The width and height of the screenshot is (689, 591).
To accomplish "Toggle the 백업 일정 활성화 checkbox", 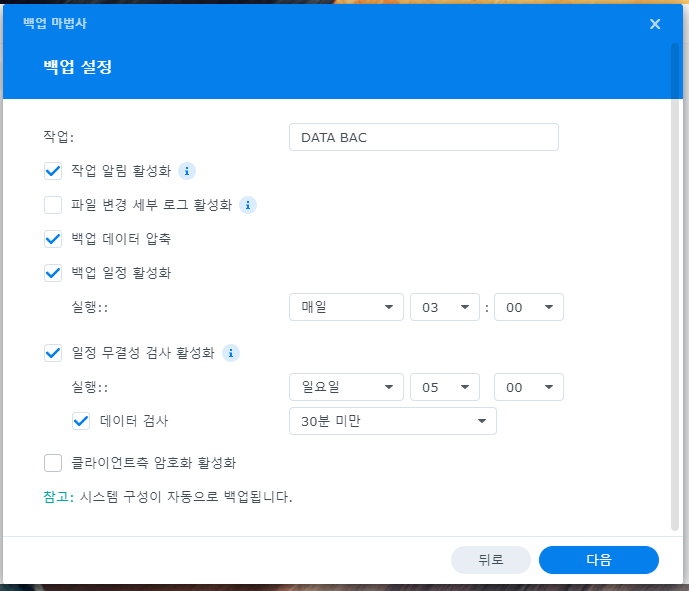I will tap(53, 273).
